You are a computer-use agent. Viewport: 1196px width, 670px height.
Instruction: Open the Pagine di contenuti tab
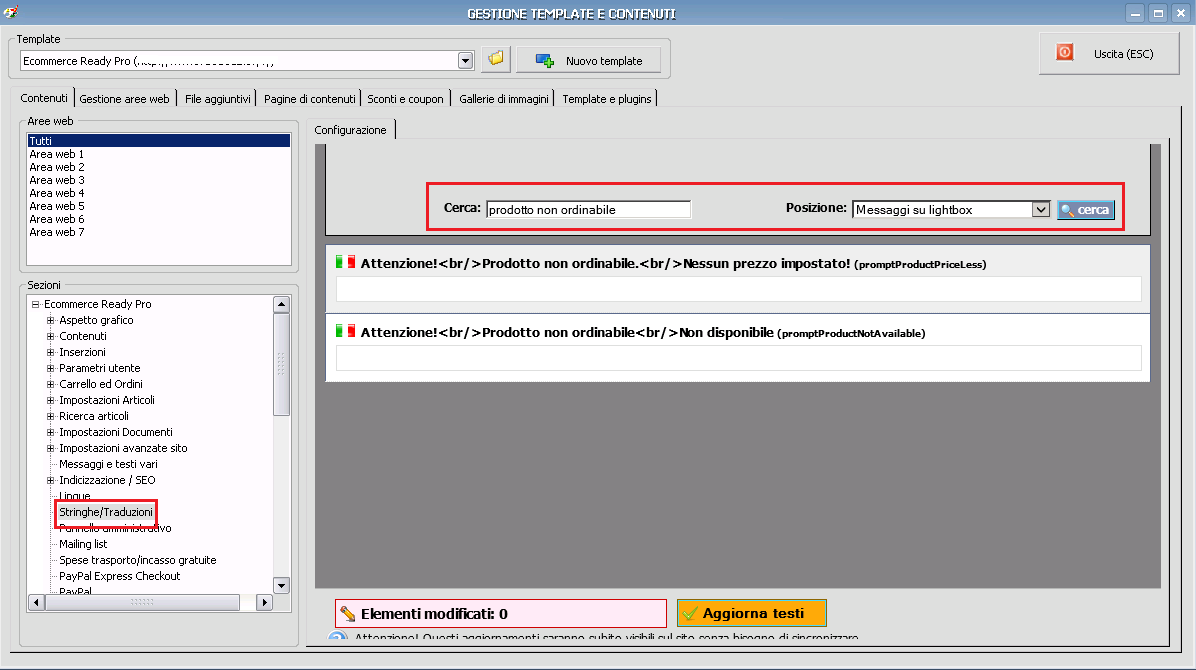310,99
